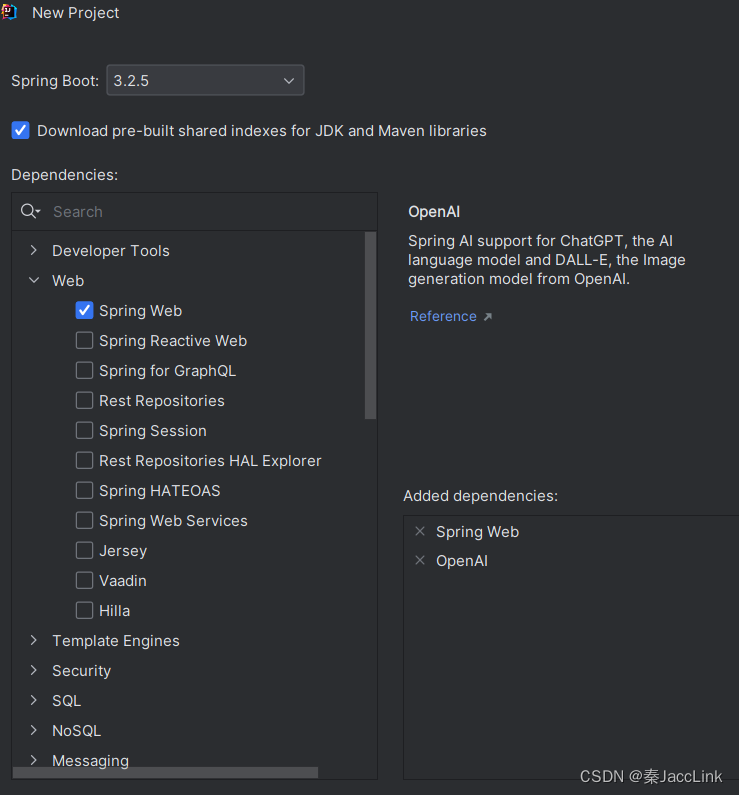Toggle download pre-built shared indexes checkbox
The height and width of the screenshot is (795, 739).
coord(20,130)
